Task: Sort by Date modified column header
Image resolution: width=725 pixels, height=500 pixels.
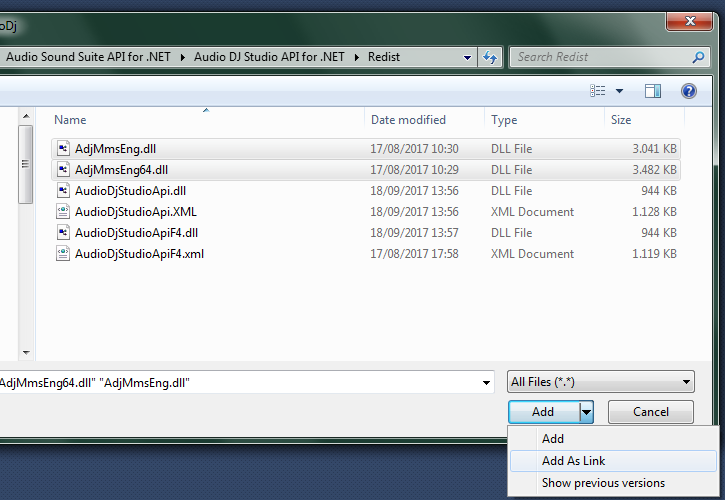Action: [x=408, y=120]
